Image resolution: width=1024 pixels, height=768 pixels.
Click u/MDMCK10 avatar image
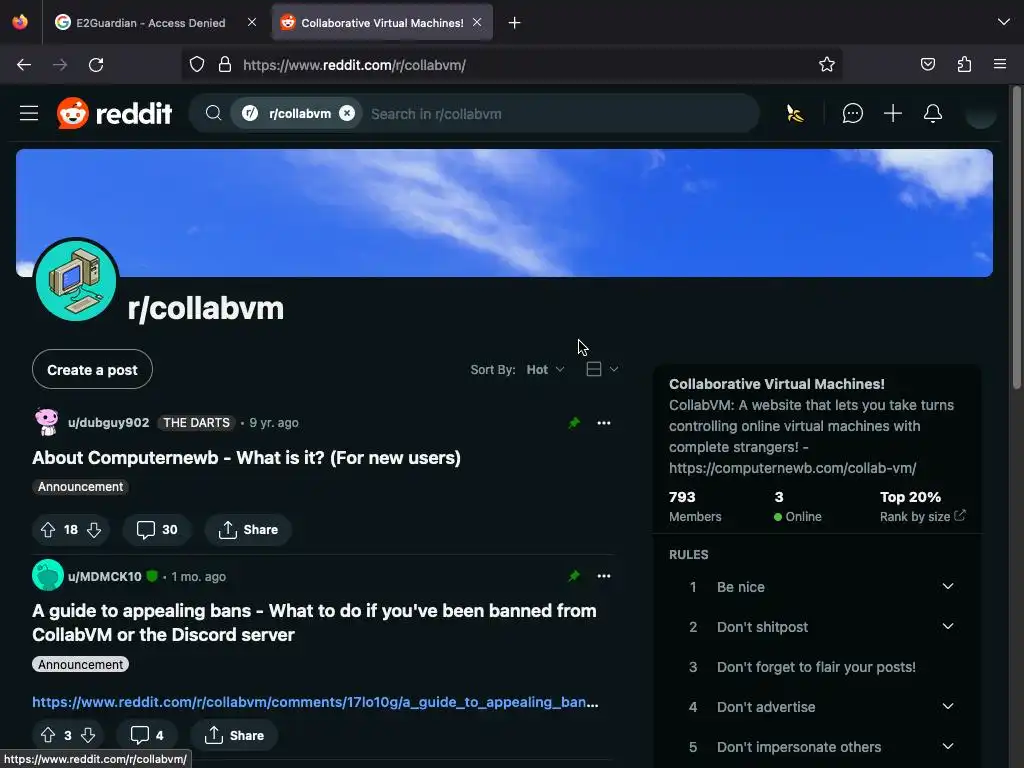click(48, 575)
